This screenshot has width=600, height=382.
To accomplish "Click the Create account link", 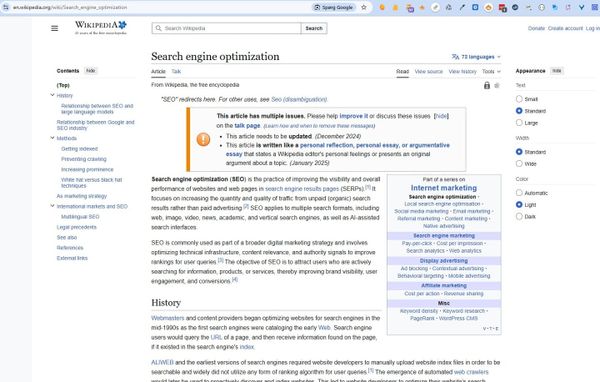I will (x=565, y=28).
